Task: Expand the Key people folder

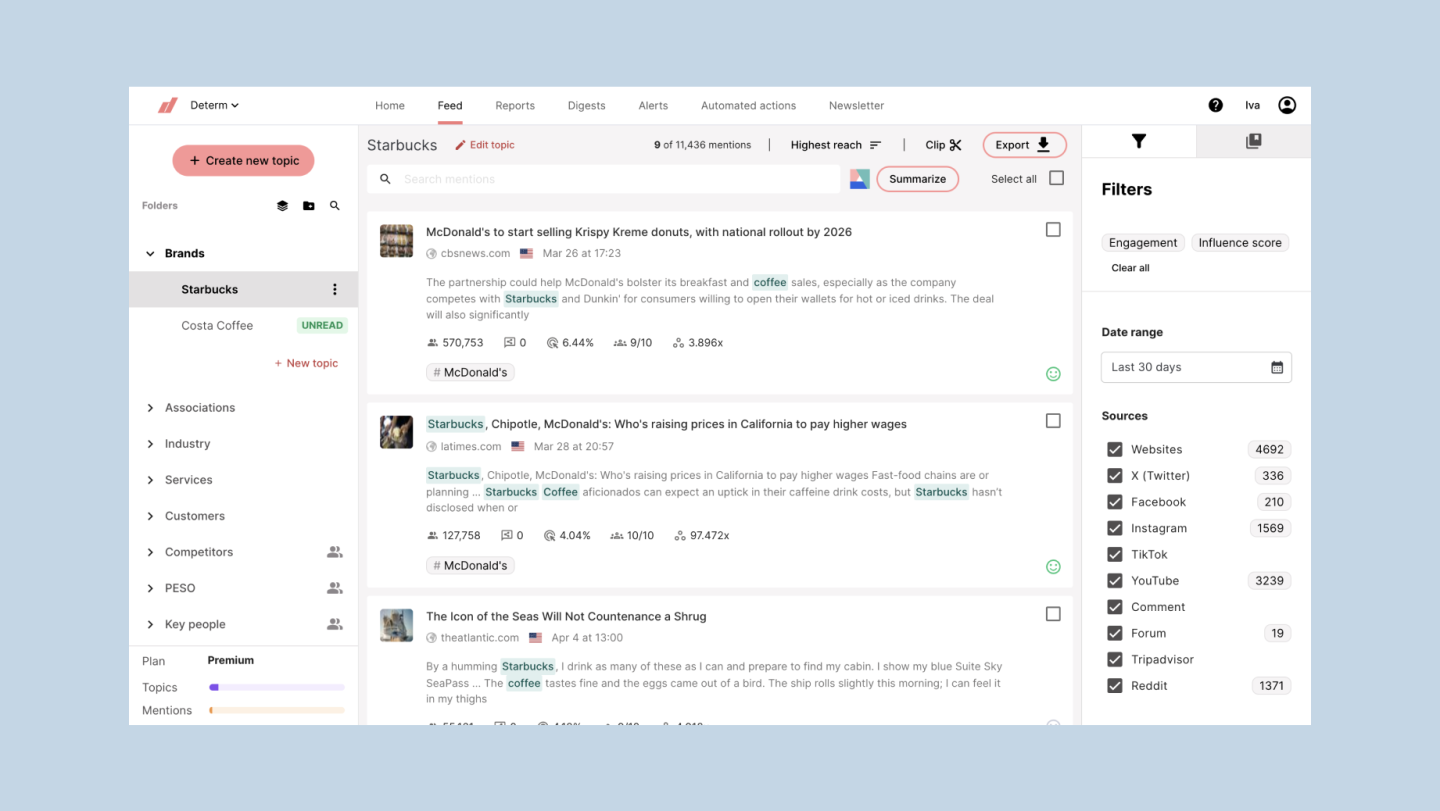Action: tap(150, 624)
